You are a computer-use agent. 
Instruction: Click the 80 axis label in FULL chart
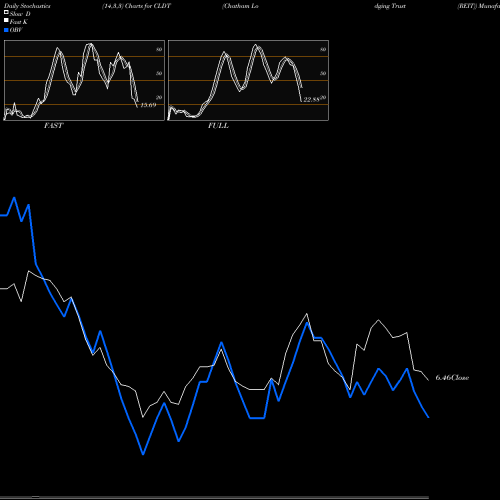(323, 49)
